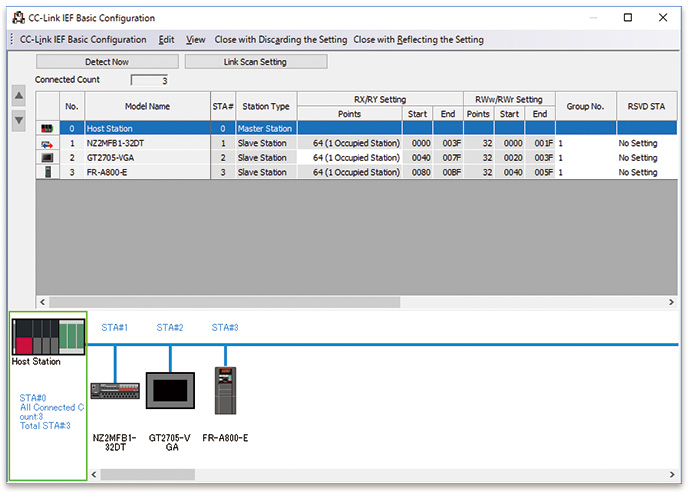Click the move-up arrow beside the table
This screenshot has width=690, height=492.
(18, 97)
